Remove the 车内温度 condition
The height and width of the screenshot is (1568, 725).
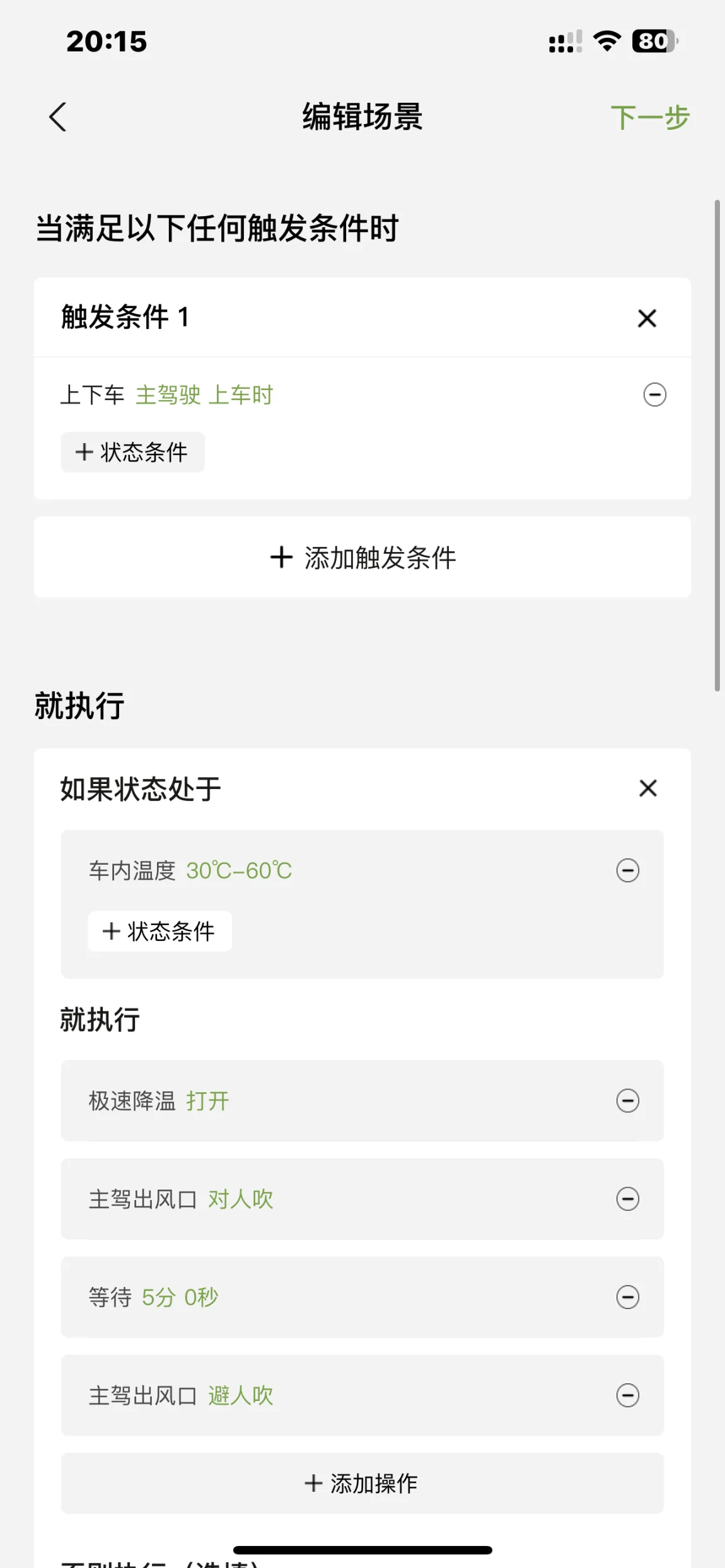627,871
